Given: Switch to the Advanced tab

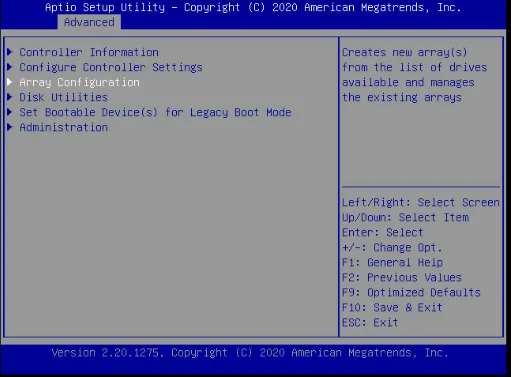Looking at the screenshot, I should click(89, 22).
